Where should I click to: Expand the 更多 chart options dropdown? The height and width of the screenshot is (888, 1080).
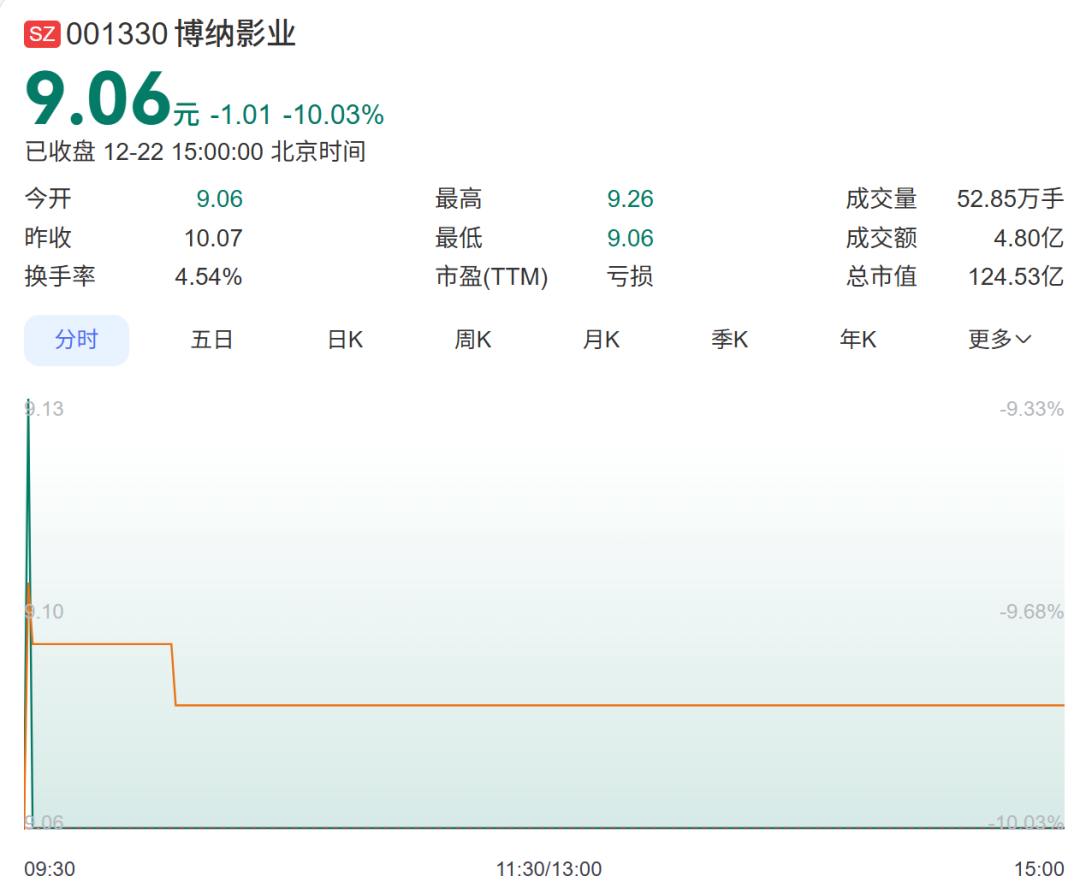coord(998,340)
